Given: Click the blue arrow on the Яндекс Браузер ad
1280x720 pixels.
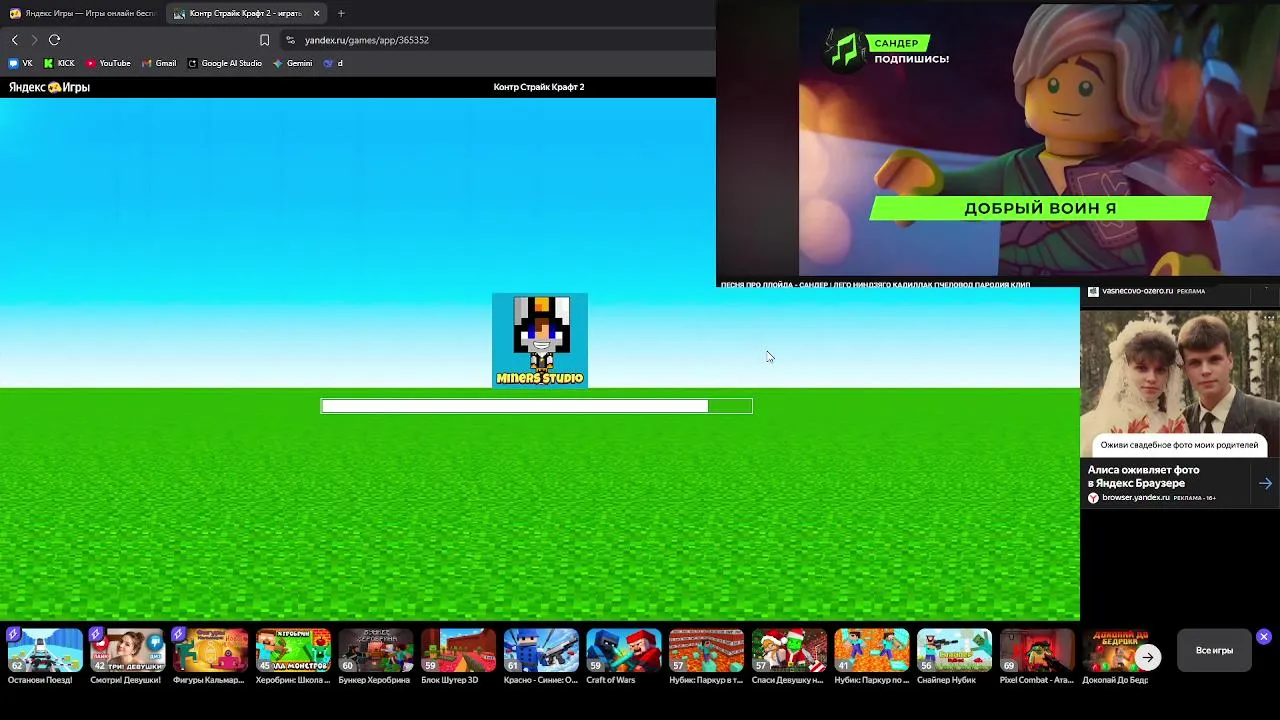Looking at the screenshot, I should [1265, 483].
